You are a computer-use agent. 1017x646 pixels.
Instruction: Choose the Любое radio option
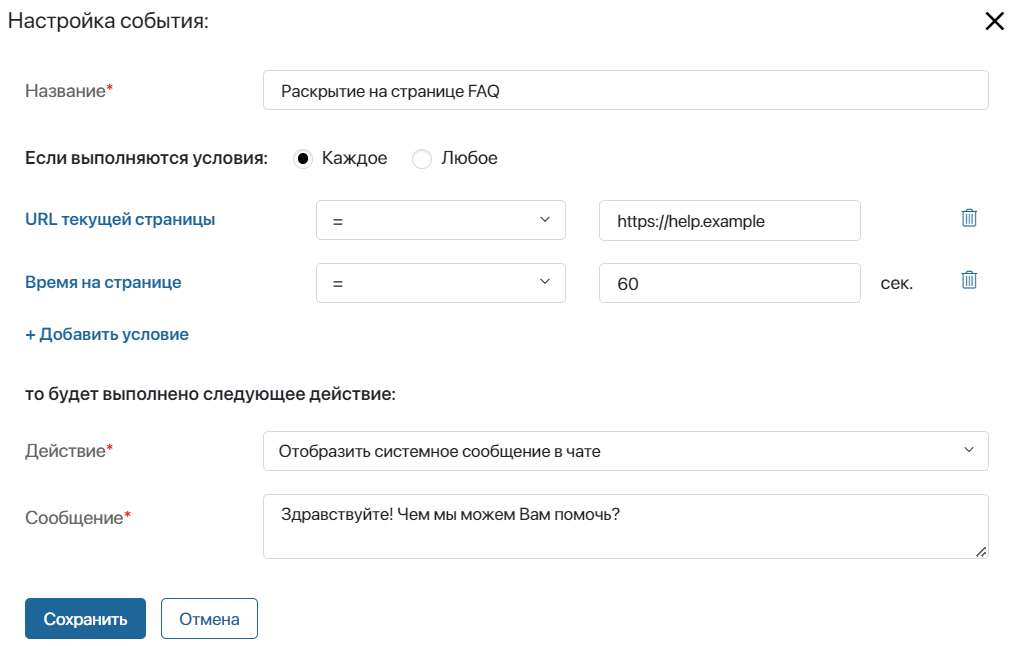click(422, 159)
